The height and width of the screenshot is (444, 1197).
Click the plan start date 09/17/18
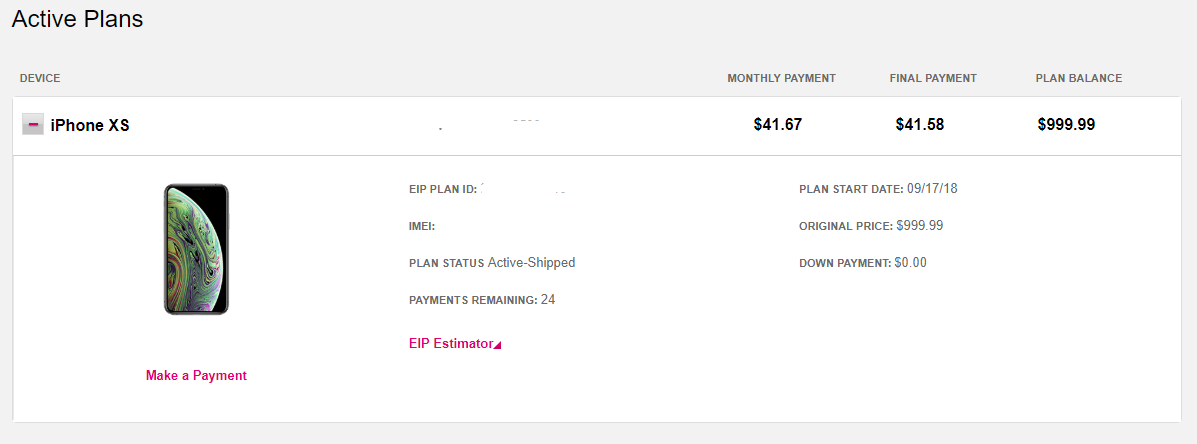932,188
